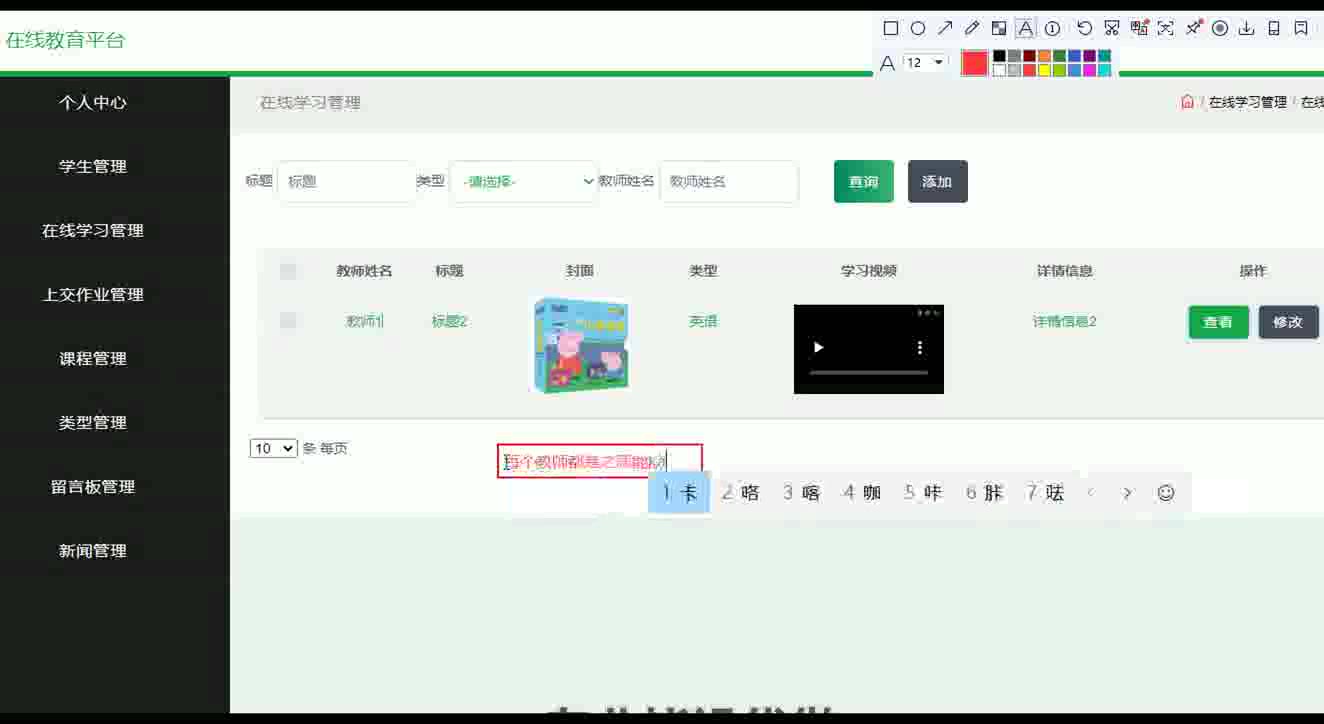The height and width of the screenshot is (724, 1324).
Task: Select the pencil freehand tool
Action: click(972, 28)
